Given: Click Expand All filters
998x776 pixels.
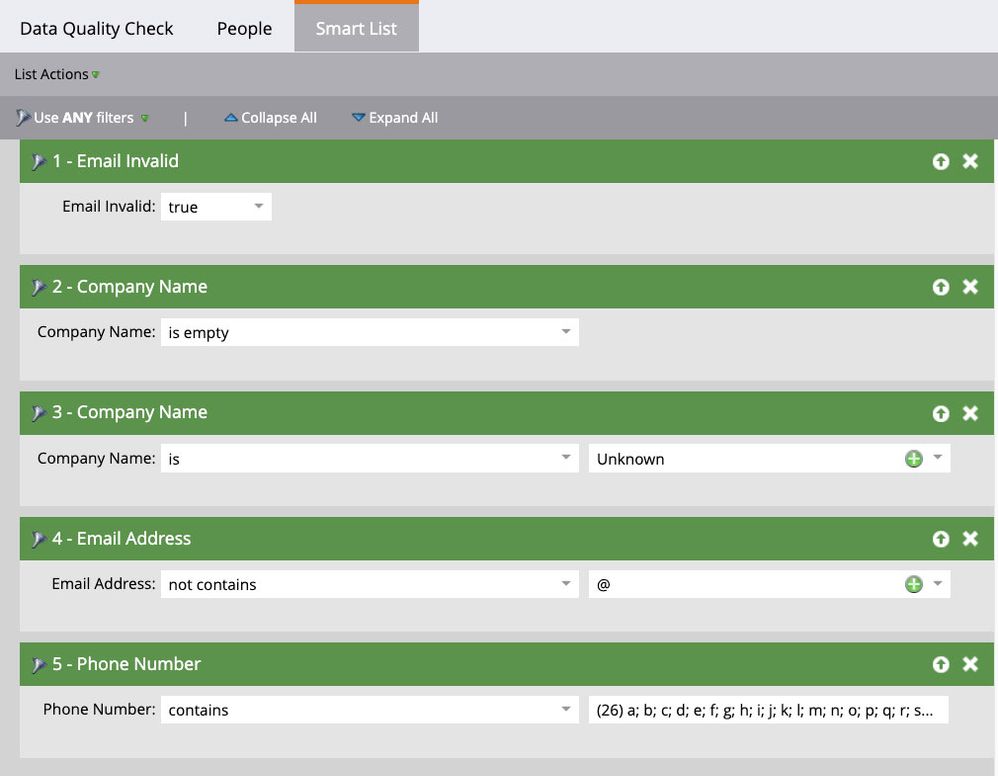Looking at the screenshot, I should coord(394,118).
